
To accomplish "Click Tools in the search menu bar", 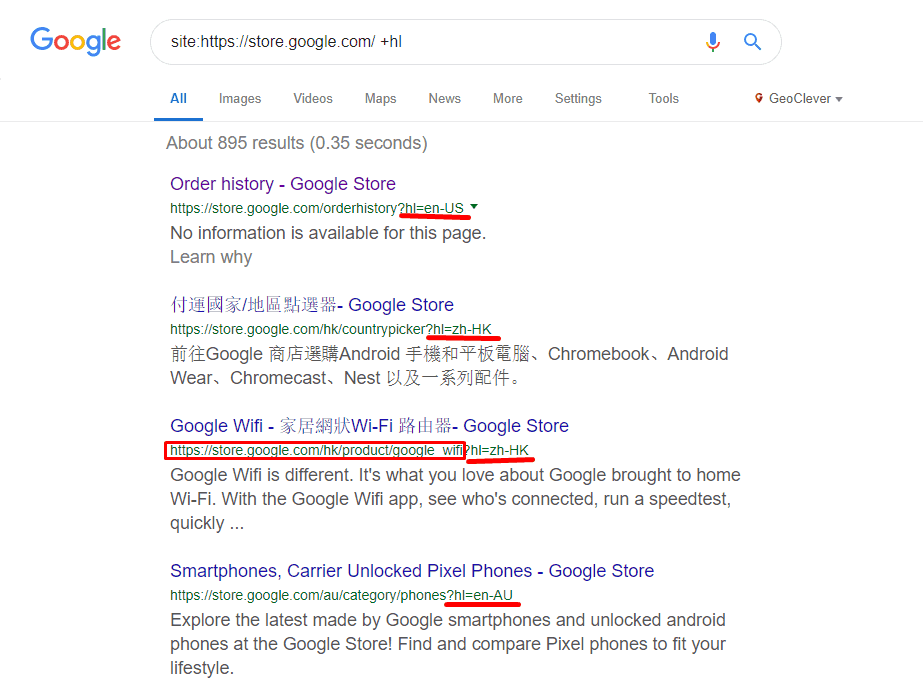I will [x=663, y=98].
